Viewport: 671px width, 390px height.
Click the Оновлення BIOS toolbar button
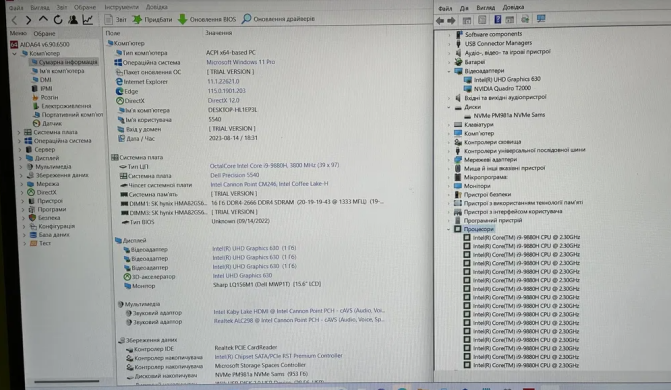pos(207,19)
